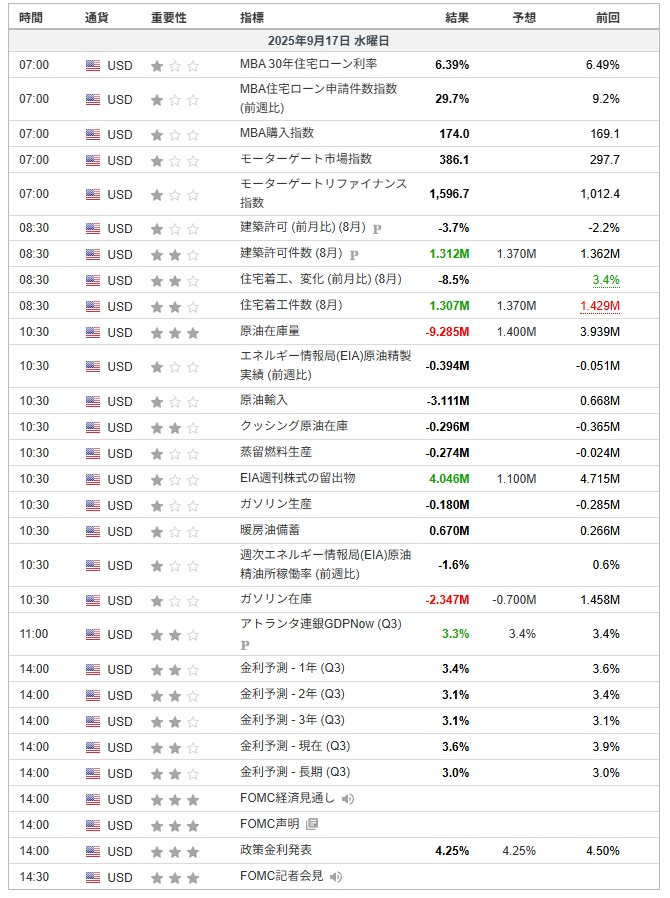Open the エネルギー情報局(EIA)原油精製実績 indicator

coord(325,365)
